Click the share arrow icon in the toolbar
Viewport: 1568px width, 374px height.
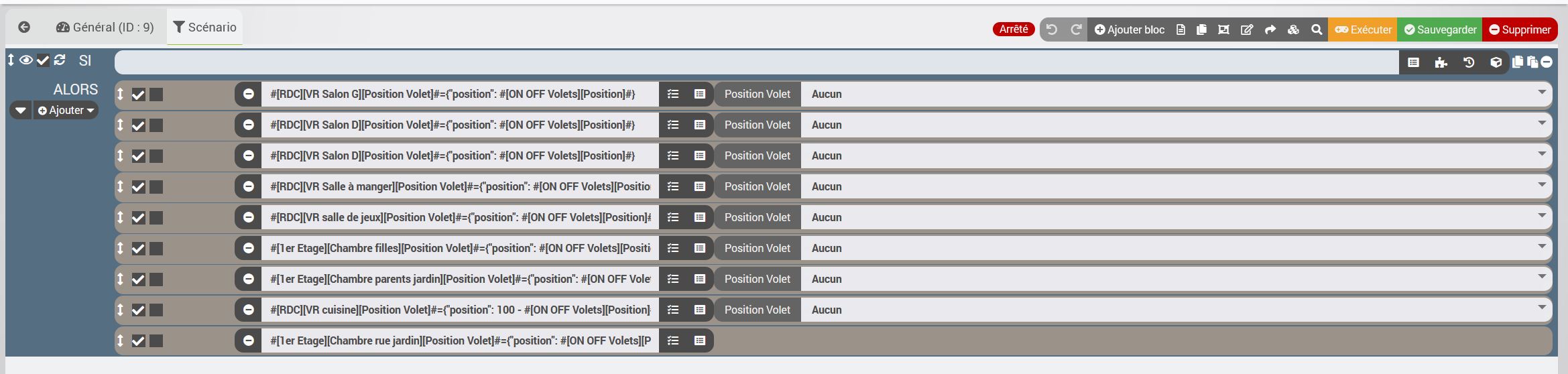(x=1270, y=29)
